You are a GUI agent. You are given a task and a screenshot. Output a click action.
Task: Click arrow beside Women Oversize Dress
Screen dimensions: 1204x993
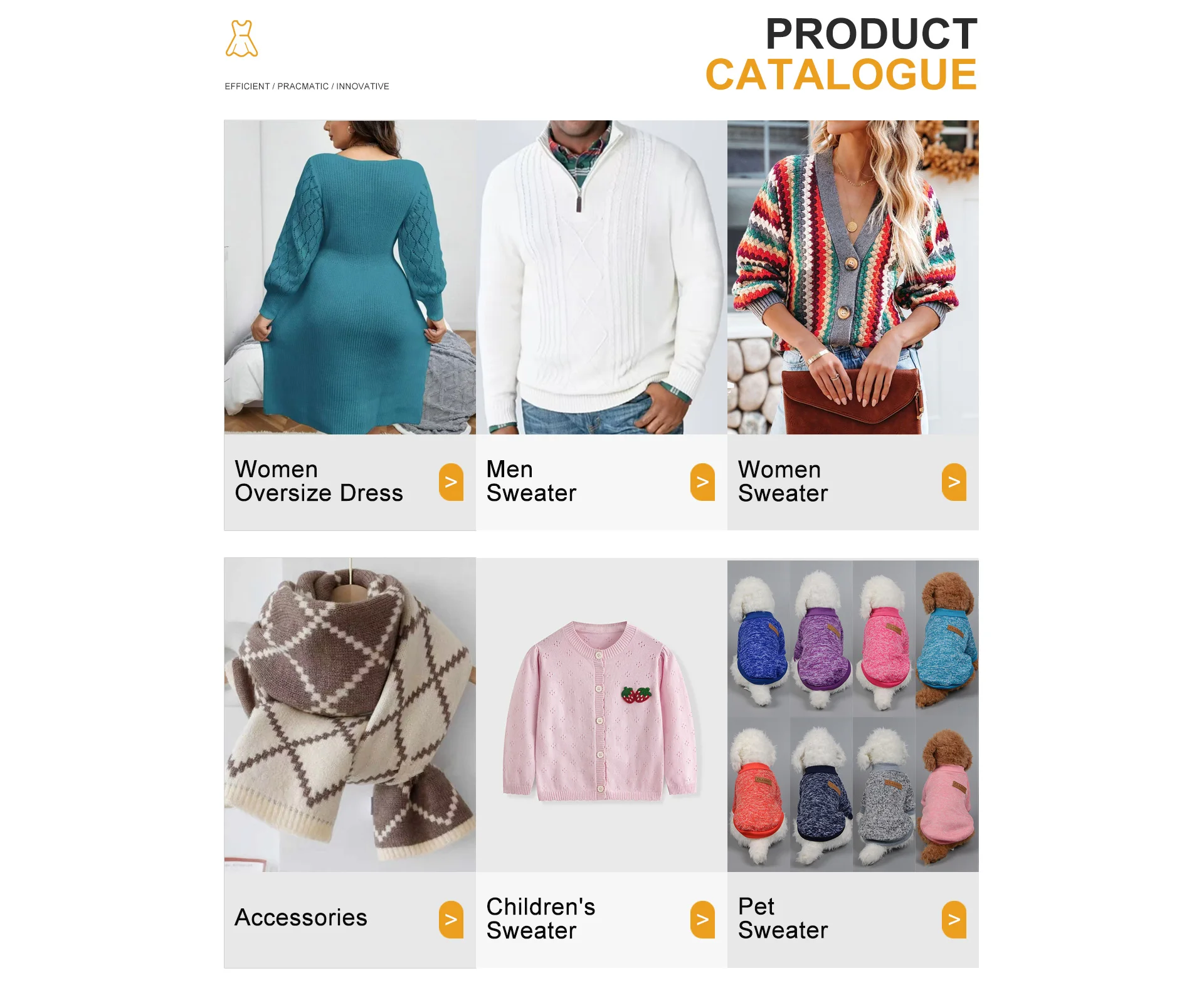coord(451,482)
